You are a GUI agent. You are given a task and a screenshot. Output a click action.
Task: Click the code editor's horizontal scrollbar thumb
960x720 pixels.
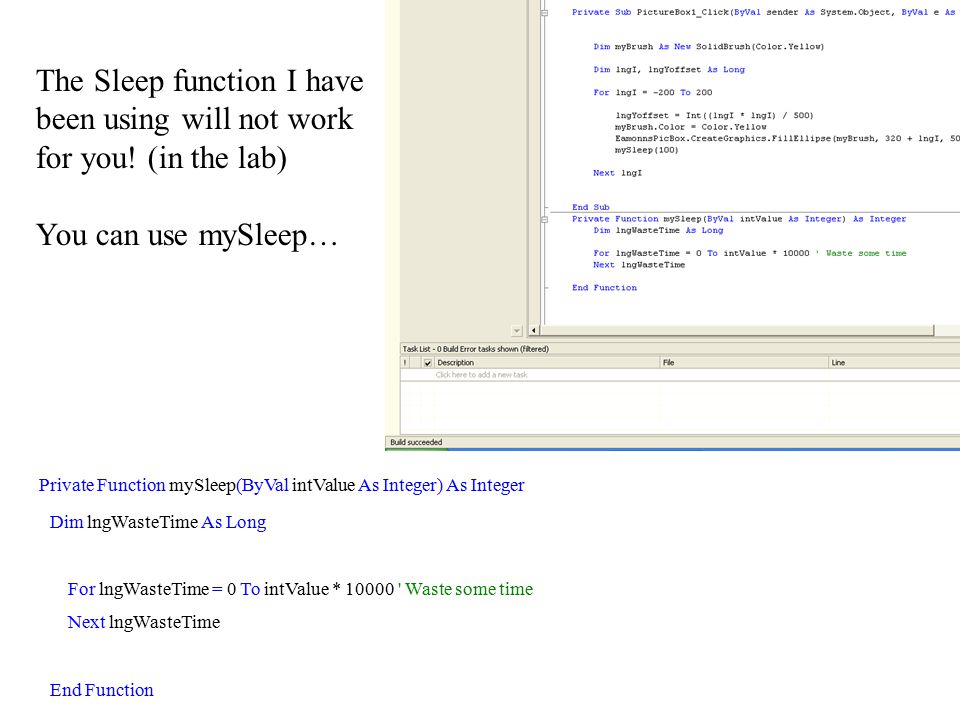[737, 331]
